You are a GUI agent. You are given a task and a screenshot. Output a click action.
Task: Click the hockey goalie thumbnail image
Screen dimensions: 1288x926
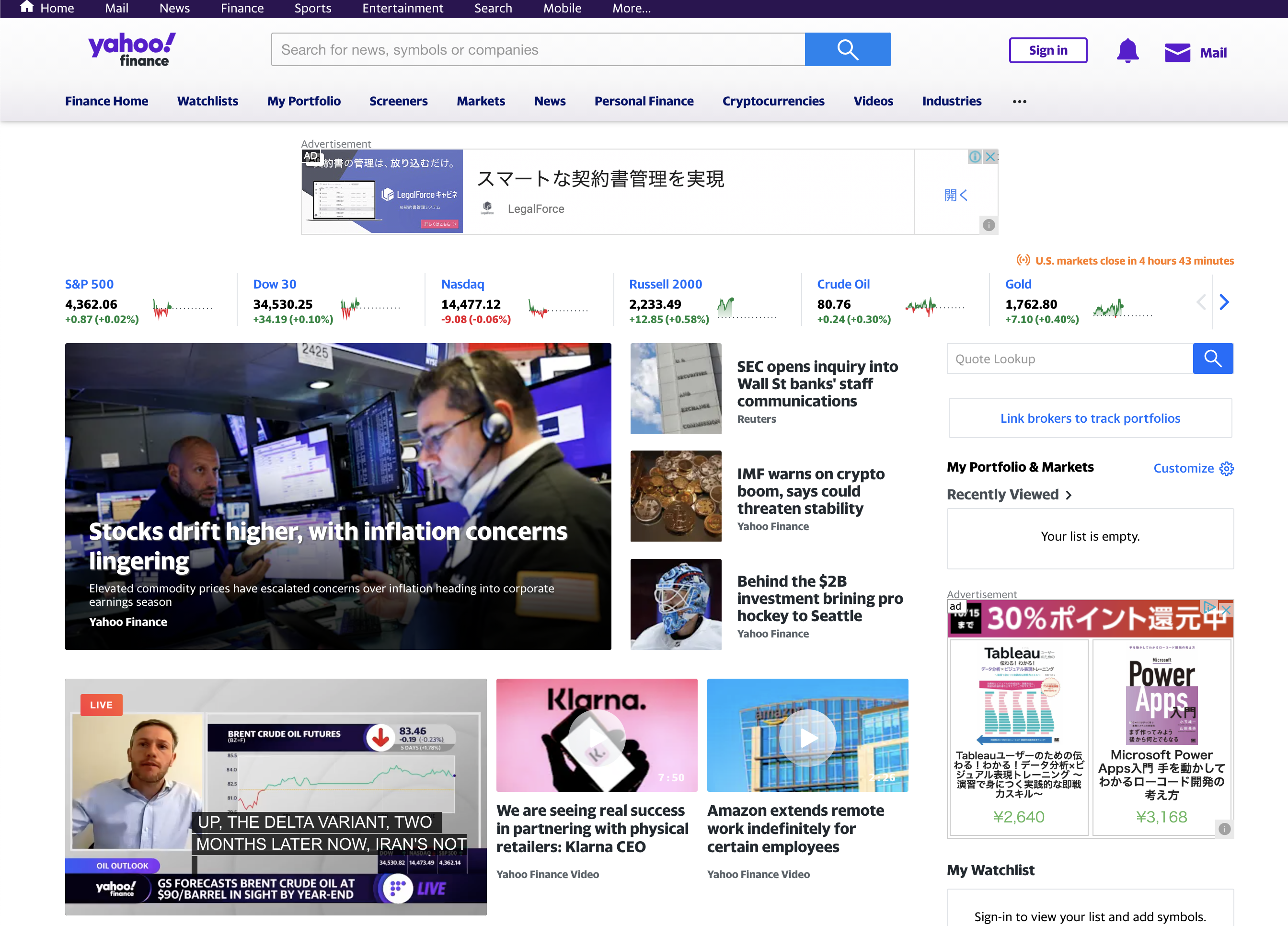click(676, 604)
